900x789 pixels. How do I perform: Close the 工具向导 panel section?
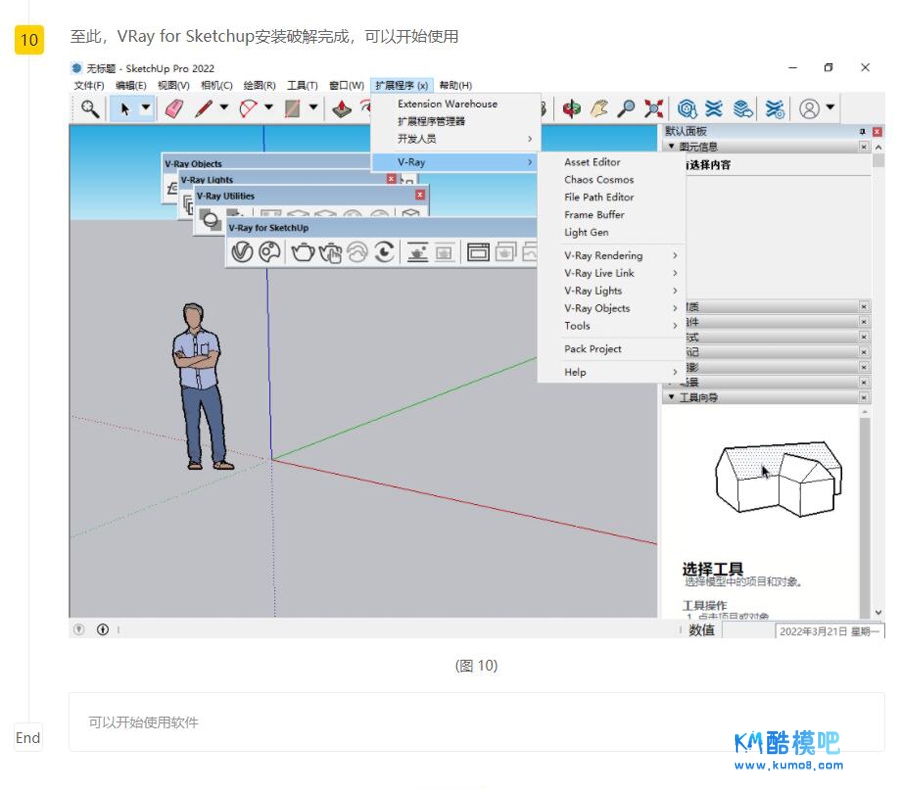pos(864,397)
